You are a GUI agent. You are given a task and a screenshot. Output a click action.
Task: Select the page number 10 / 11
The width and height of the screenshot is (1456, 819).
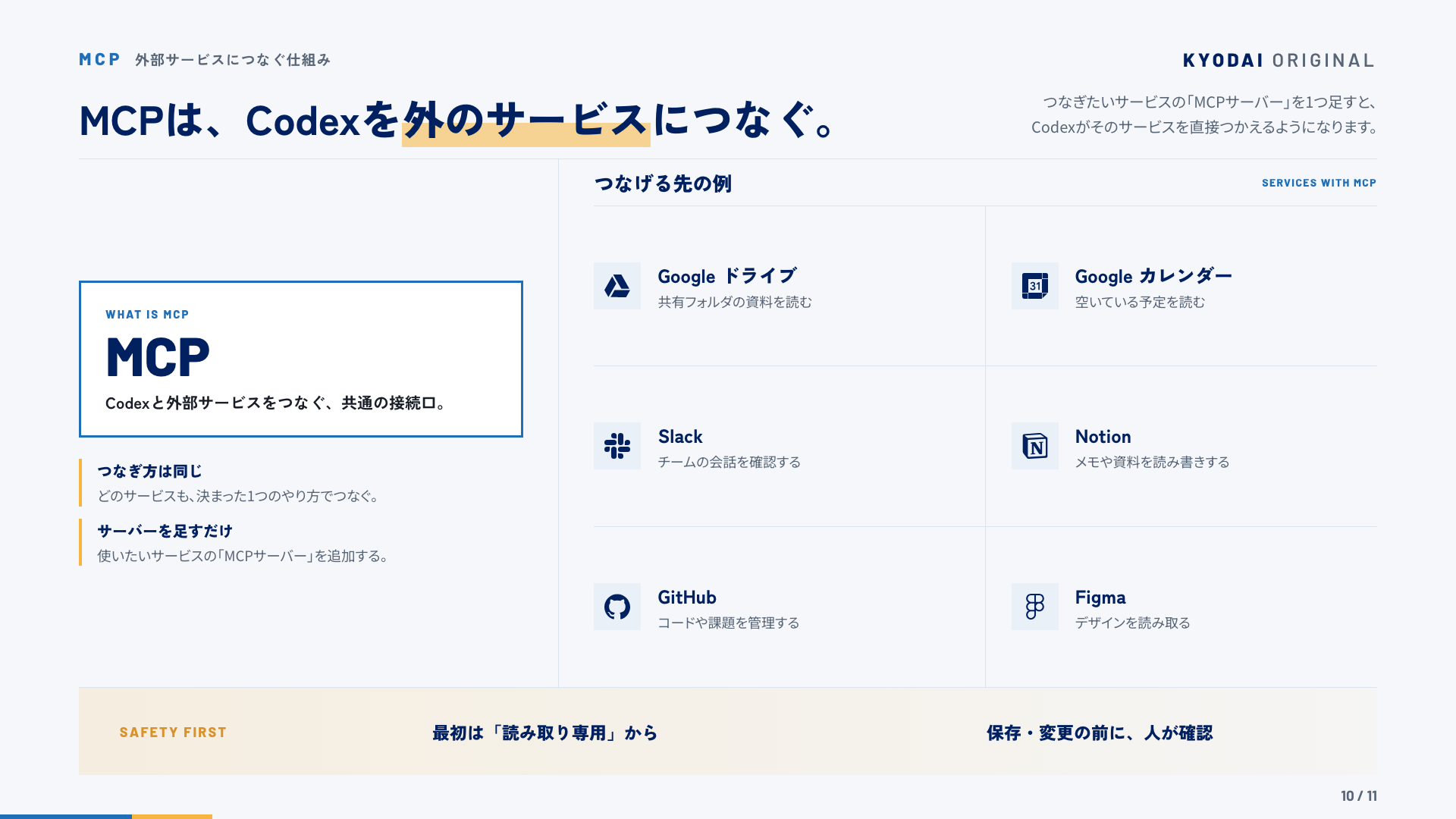click(1358, 796)
